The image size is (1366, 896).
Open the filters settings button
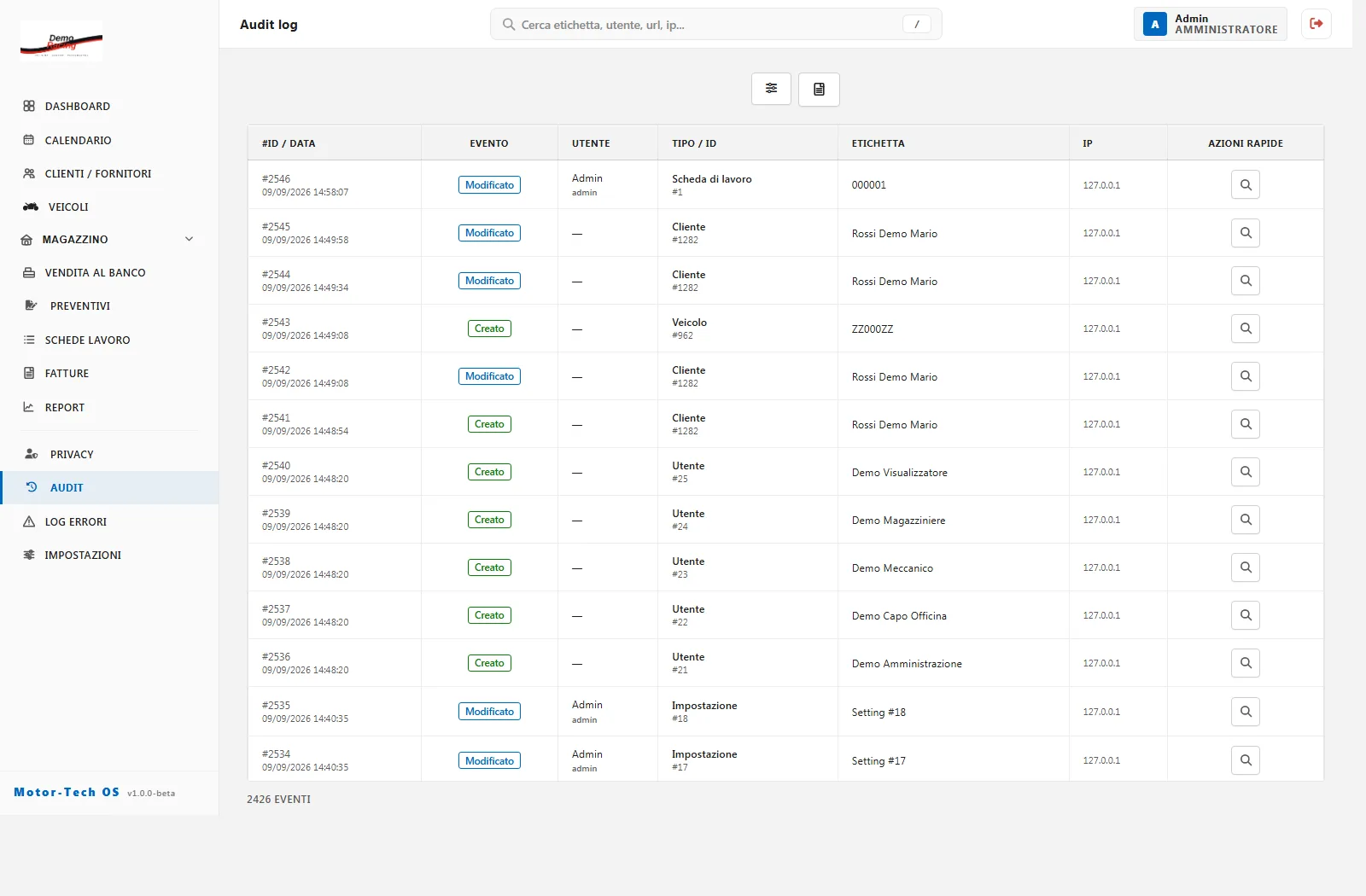point(771,89)
